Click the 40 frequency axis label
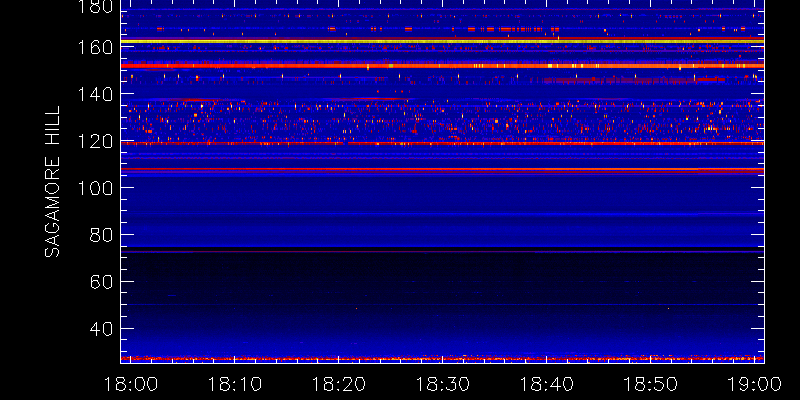Screen dimensions: 800x400 click(102, 329)
